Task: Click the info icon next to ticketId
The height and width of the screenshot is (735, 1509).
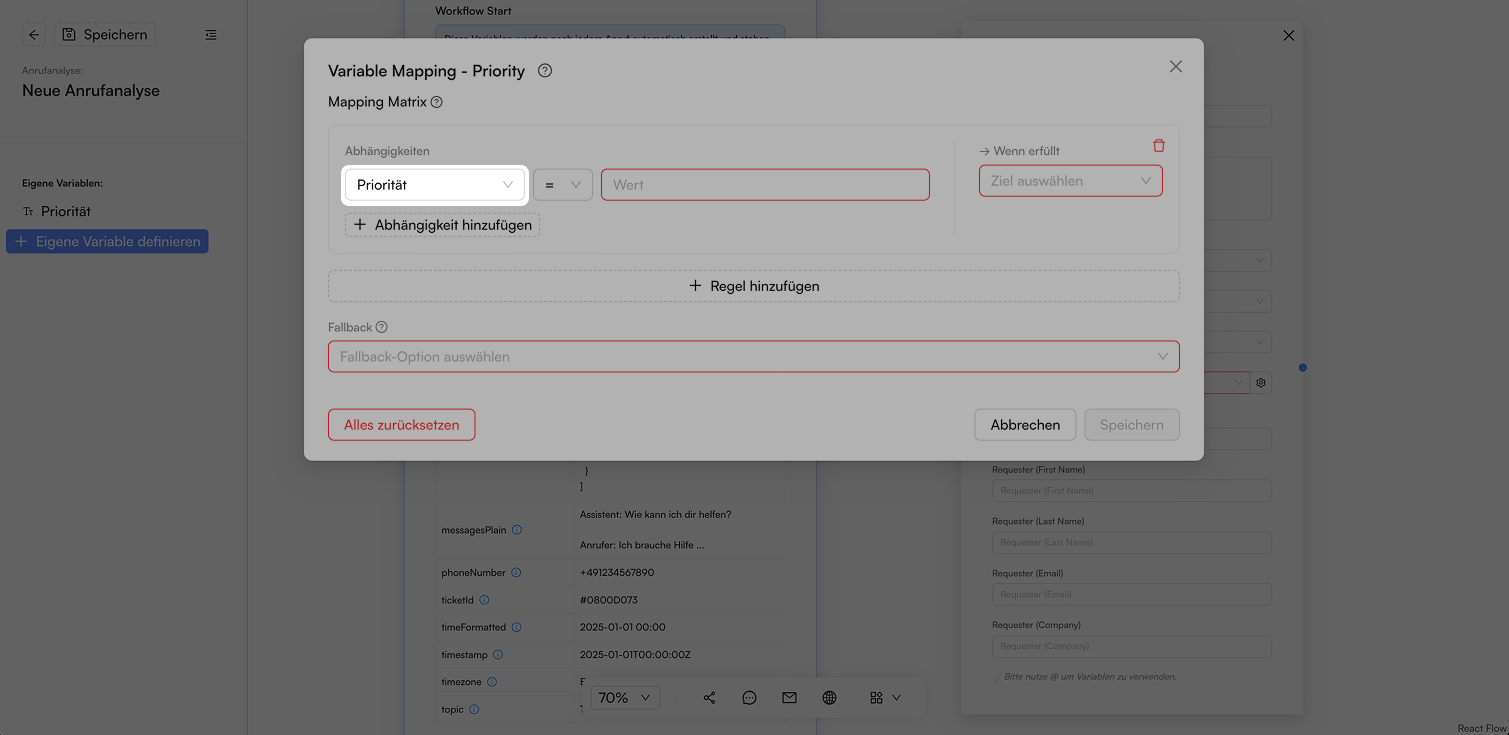Action: pyautogui.click(x=484, y=600)
